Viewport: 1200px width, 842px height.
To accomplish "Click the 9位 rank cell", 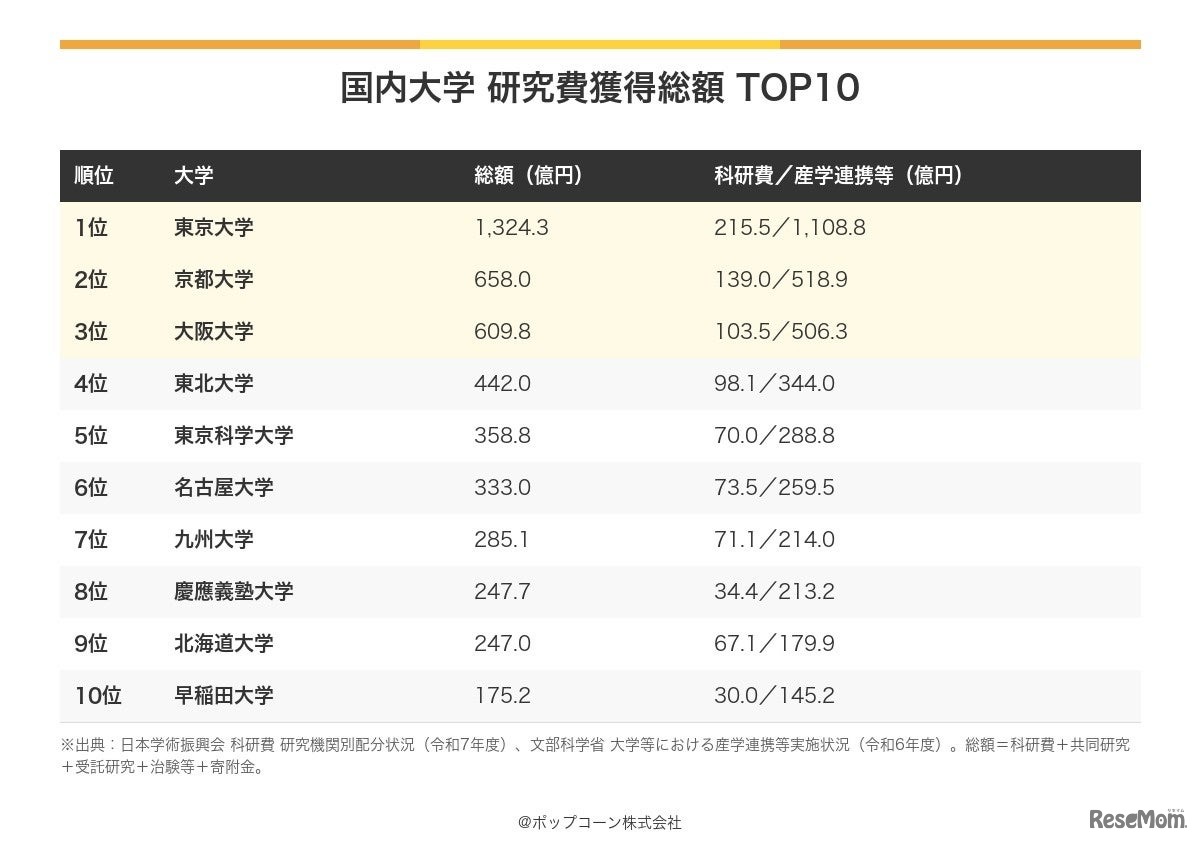I will pos(91,644).
